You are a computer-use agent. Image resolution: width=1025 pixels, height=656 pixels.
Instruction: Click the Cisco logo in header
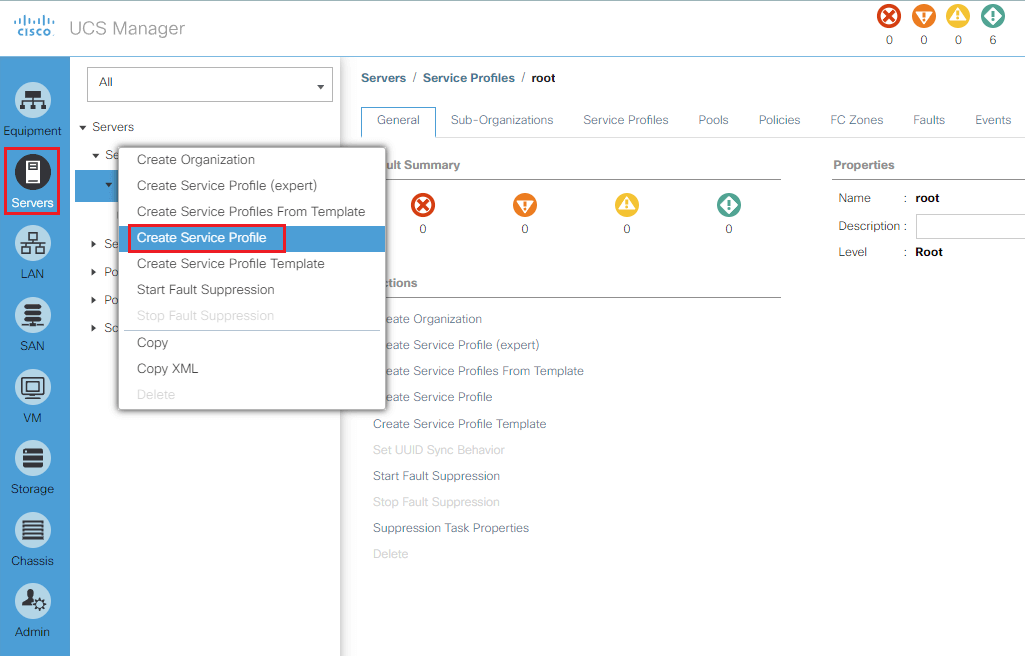click(34, 26)
